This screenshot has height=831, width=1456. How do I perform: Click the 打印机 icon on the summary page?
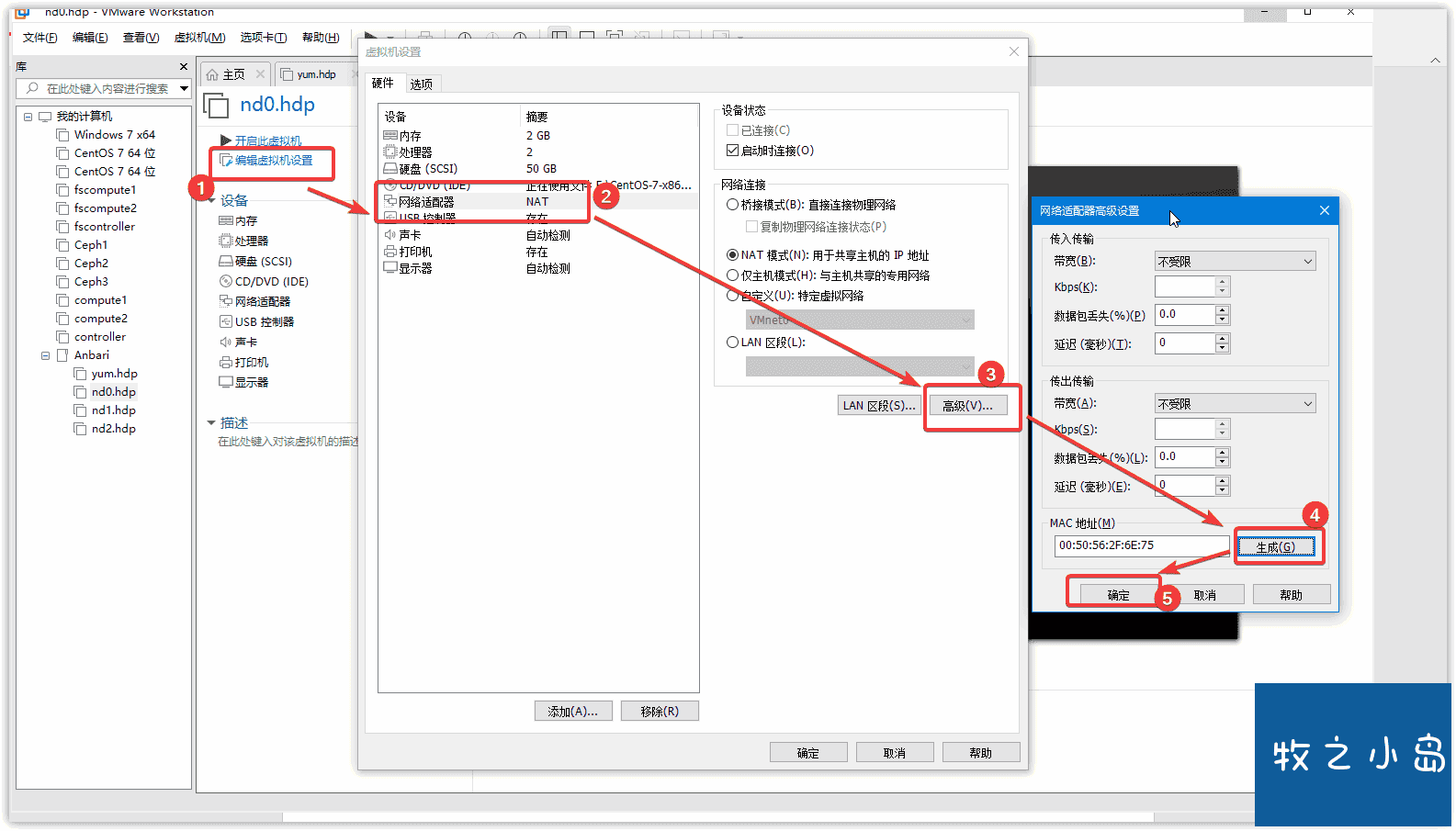226,362
